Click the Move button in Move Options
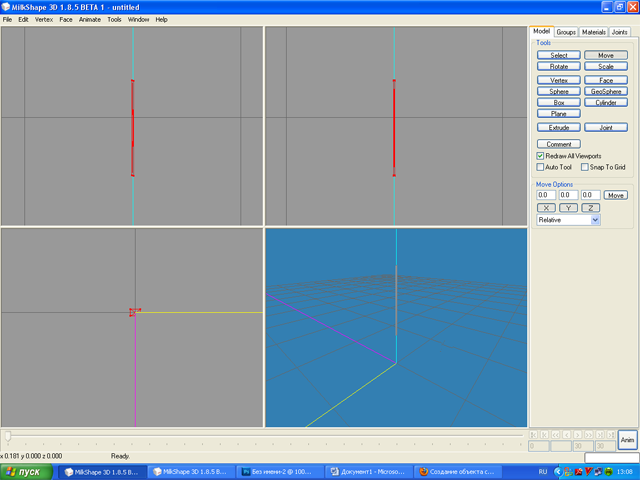 click(616, 195)
